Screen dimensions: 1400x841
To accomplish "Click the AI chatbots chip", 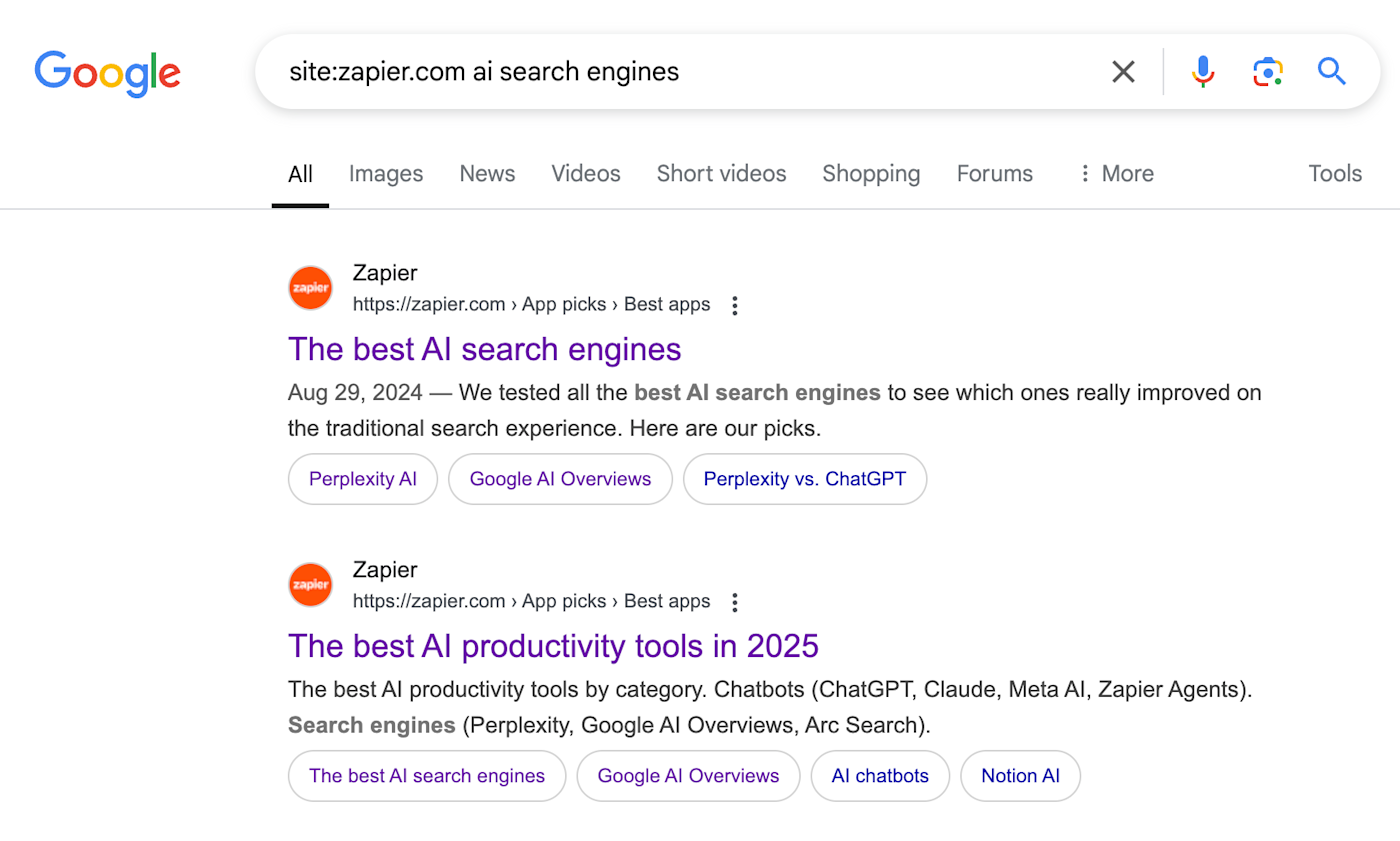I will [x=880, y=776].
